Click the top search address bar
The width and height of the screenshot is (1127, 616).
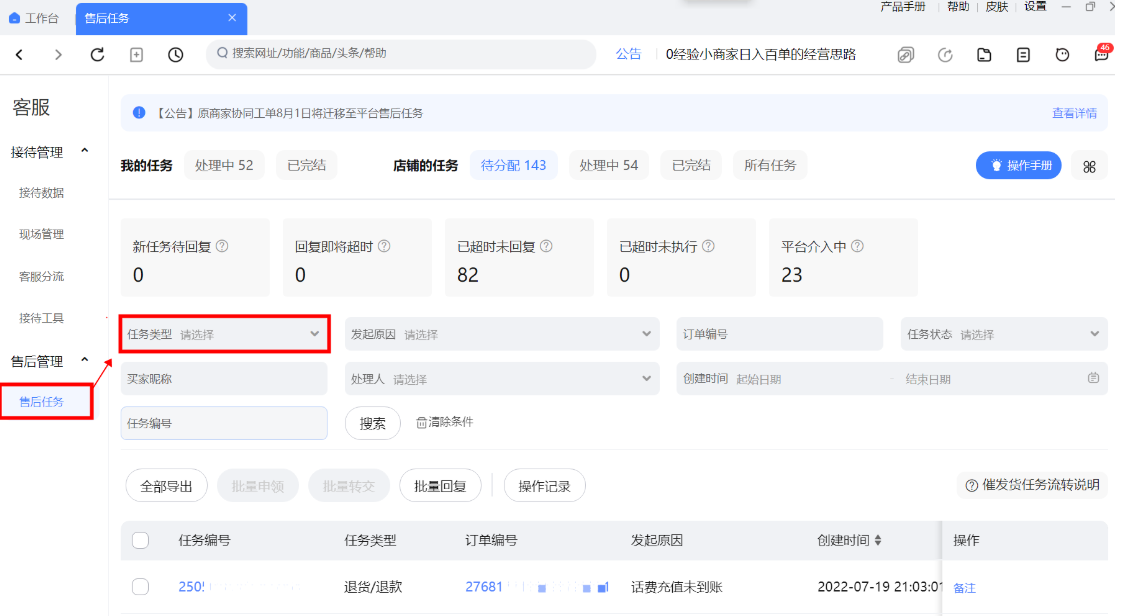[400, 54]
